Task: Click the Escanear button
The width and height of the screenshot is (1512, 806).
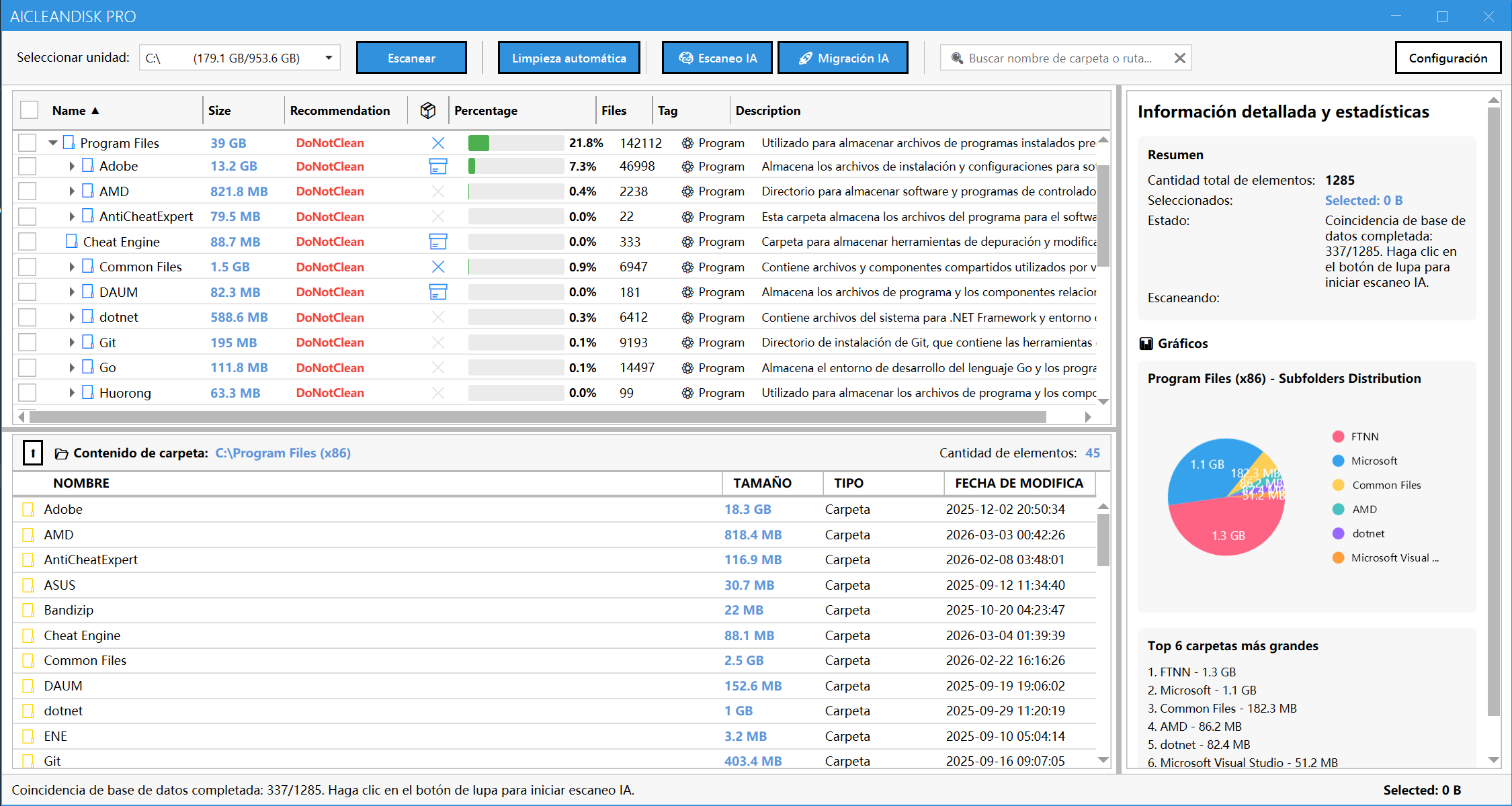Action: pyautogui.click(x=411, y=58)
